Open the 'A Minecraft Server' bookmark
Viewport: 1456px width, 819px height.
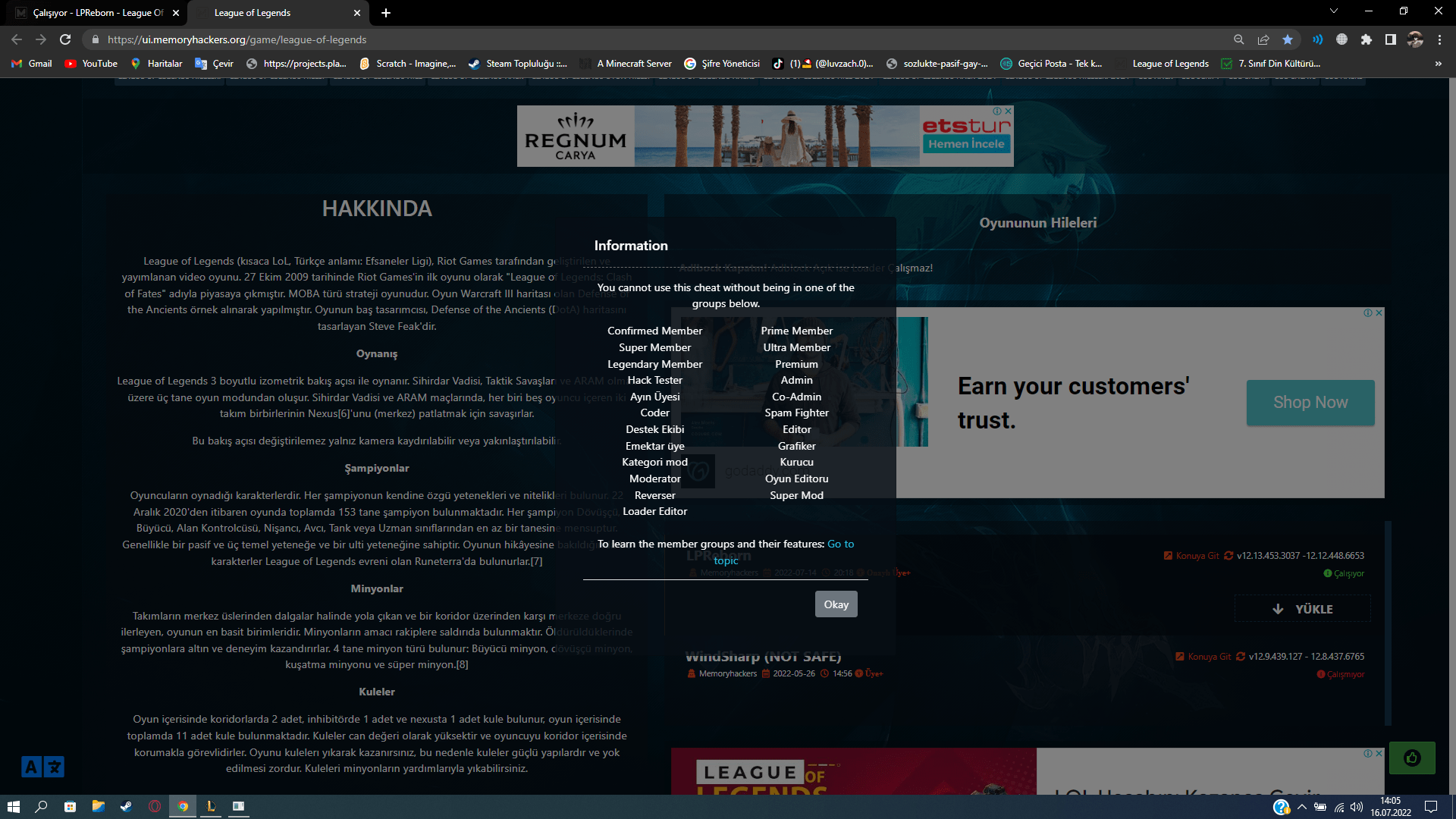(x=626, y=64)
